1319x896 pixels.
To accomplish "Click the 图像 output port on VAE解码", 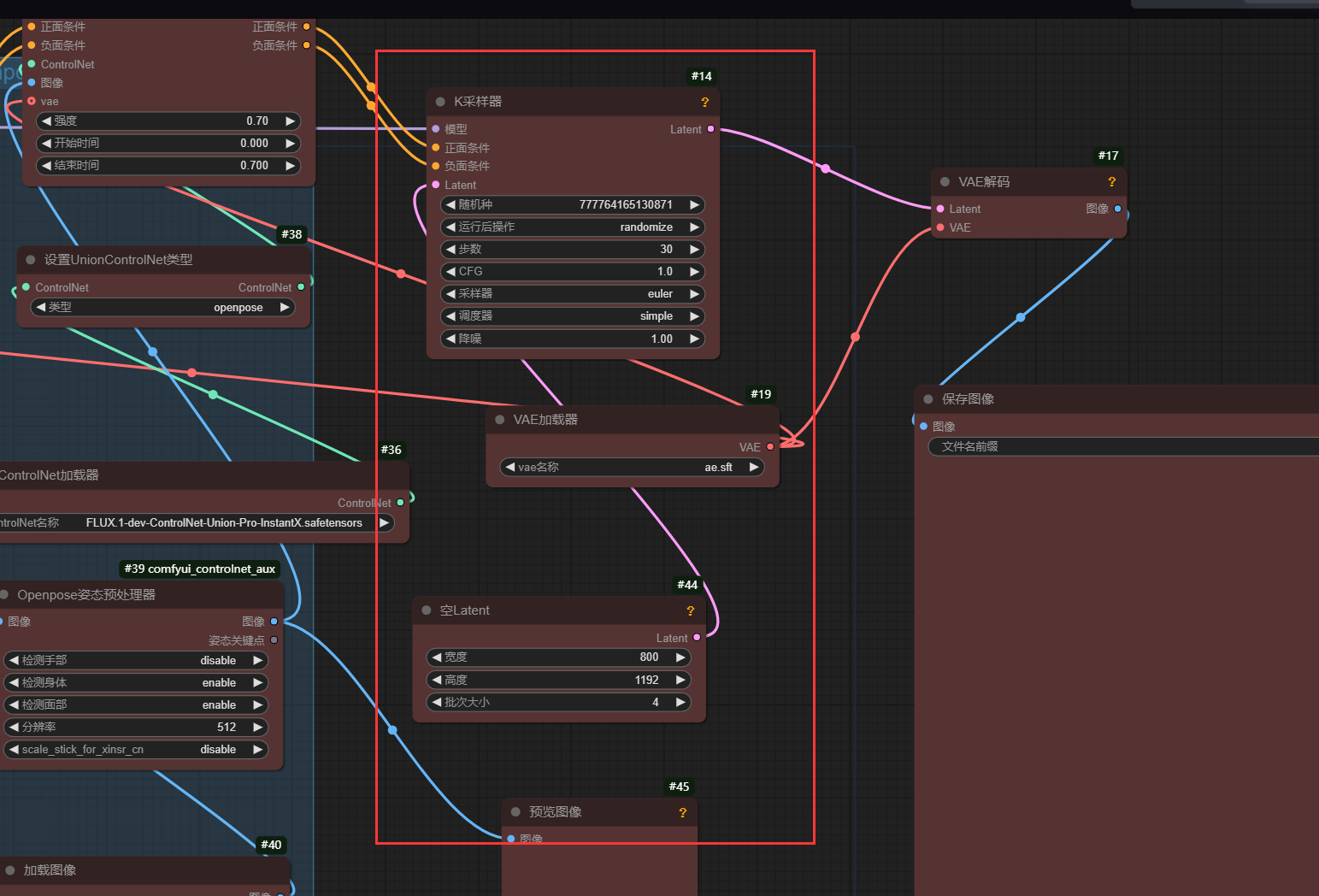I will tap(1117, 209).
